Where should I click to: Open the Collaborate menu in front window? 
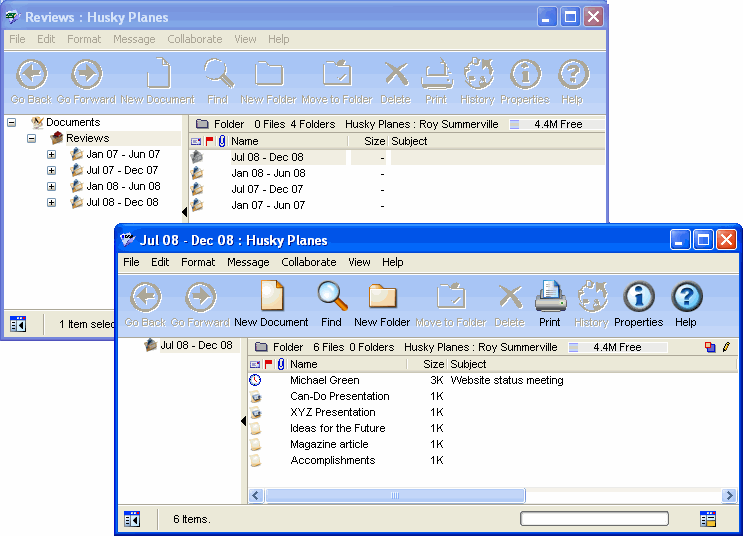[x=308, y=262]
